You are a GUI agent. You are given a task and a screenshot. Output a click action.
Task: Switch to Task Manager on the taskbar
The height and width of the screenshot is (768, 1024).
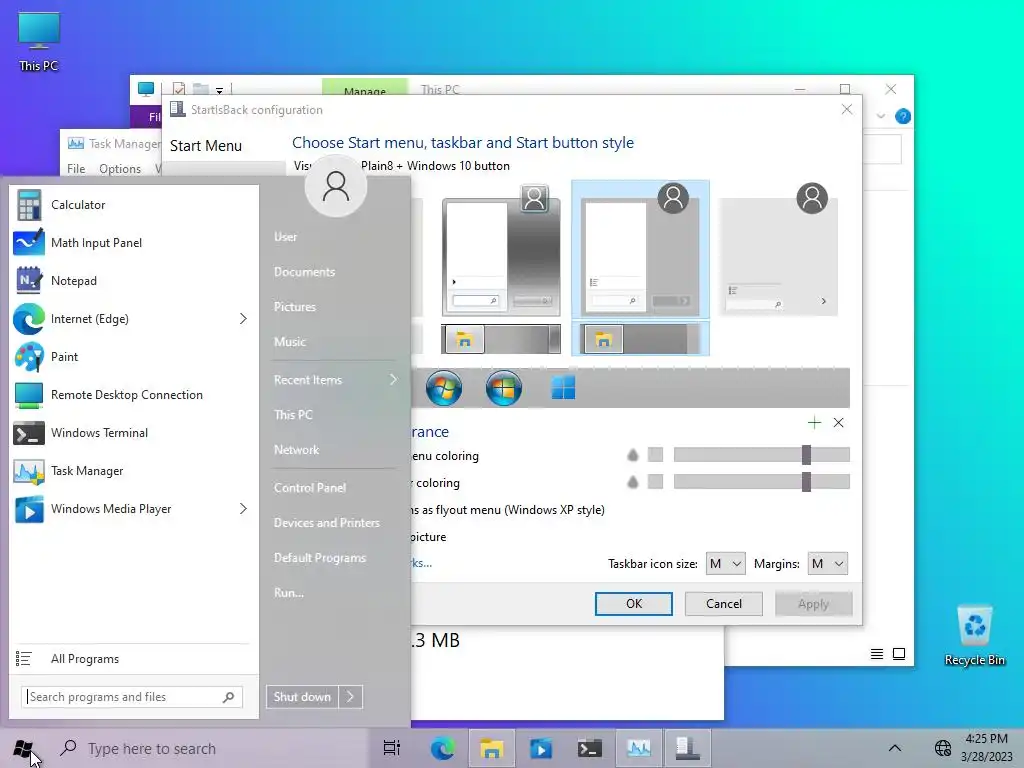(639, 748)
